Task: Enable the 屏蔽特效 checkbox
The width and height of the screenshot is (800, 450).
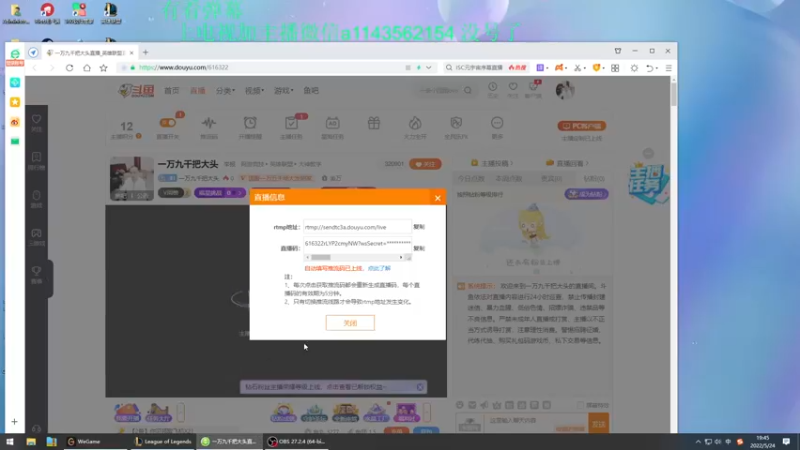Action: point(580,405)
